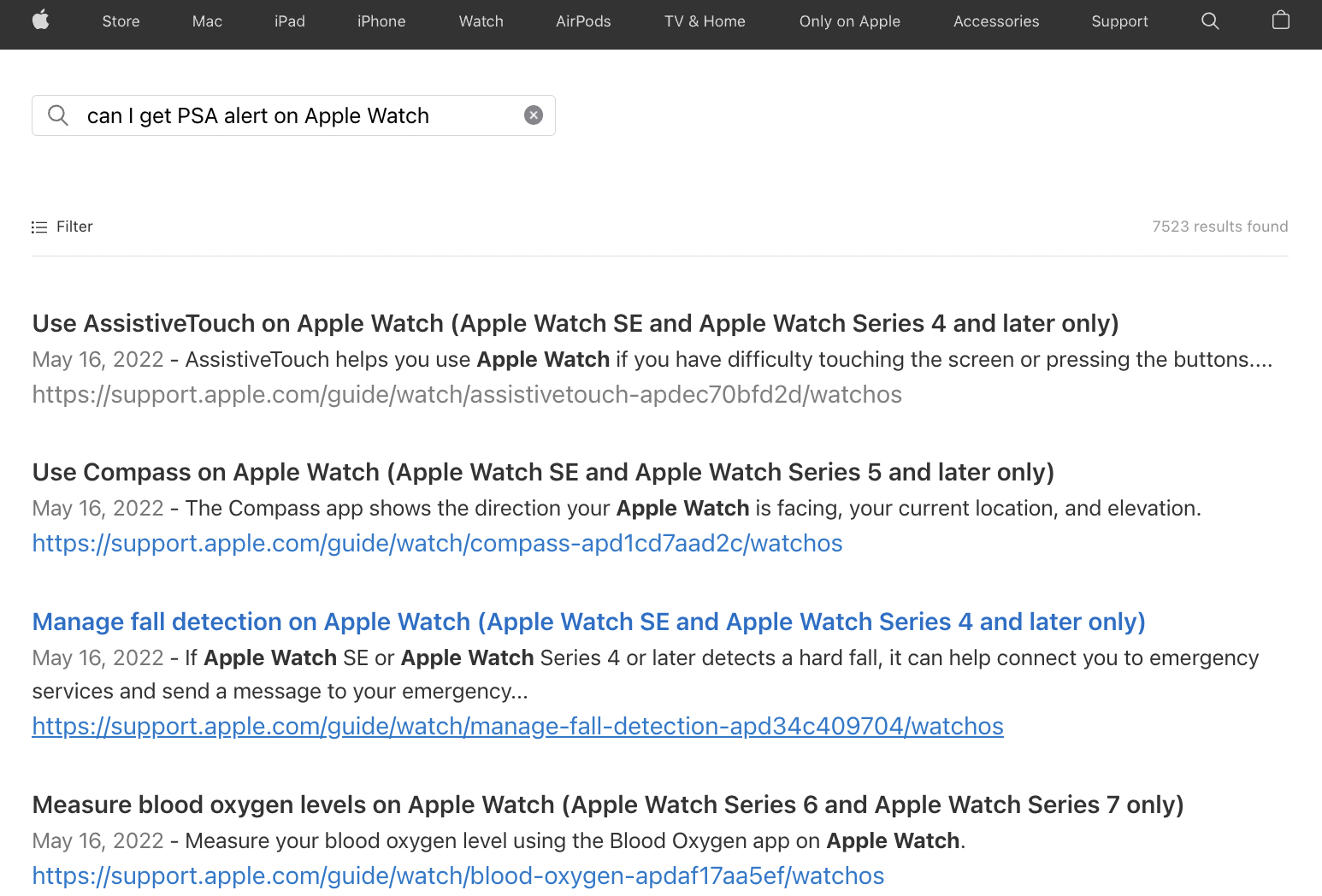The image size is (1322, 896).
Task: Open the Watch menu
Action: click(481, 21)
